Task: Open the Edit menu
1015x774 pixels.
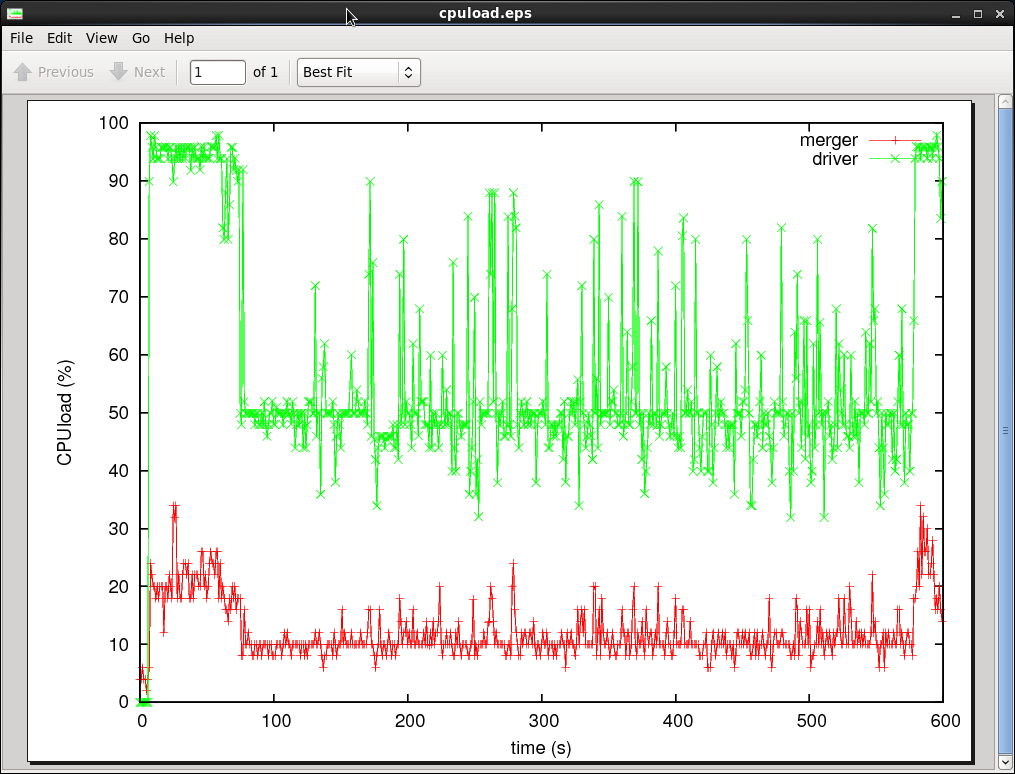Action: point(59,38)
